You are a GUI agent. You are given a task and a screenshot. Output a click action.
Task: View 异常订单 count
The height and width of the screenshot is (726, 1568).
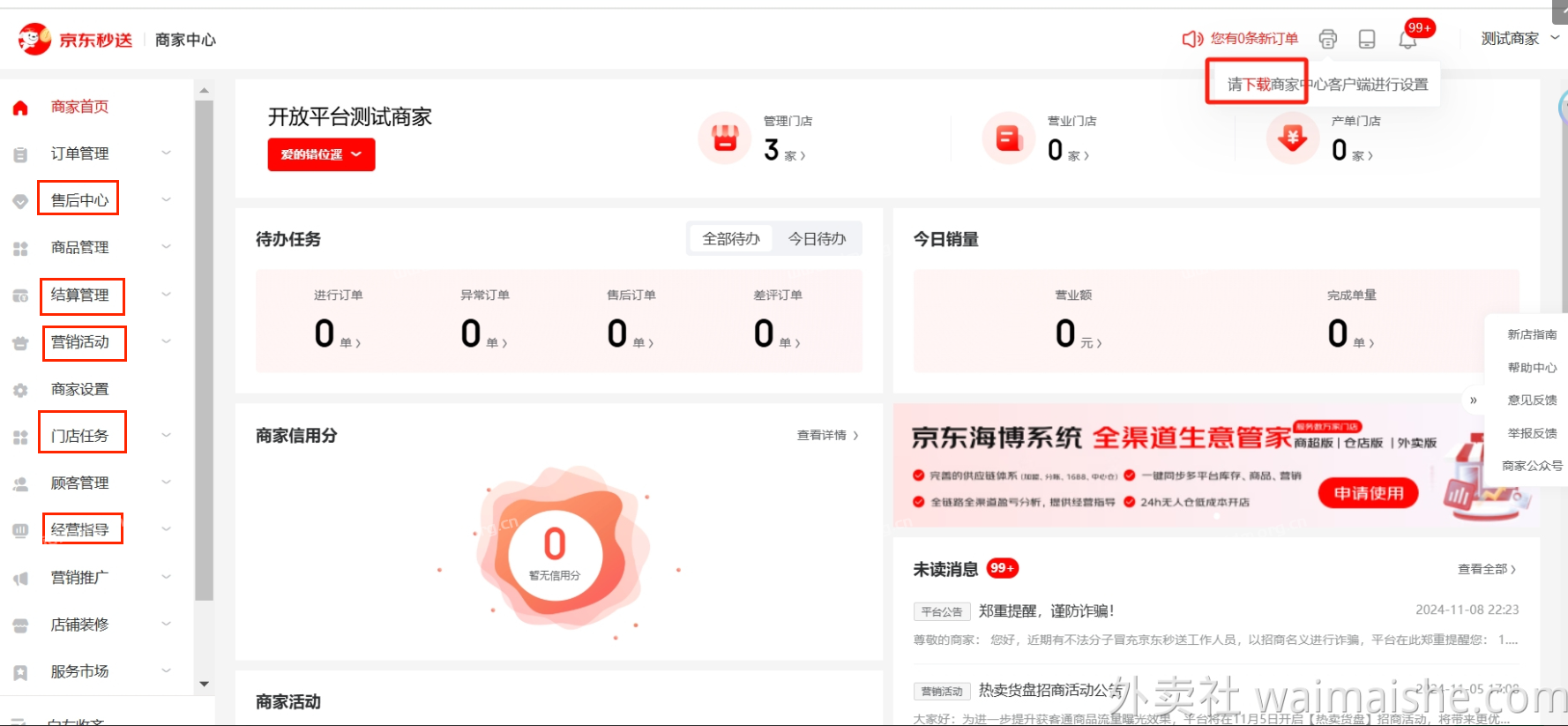point(483,334)
